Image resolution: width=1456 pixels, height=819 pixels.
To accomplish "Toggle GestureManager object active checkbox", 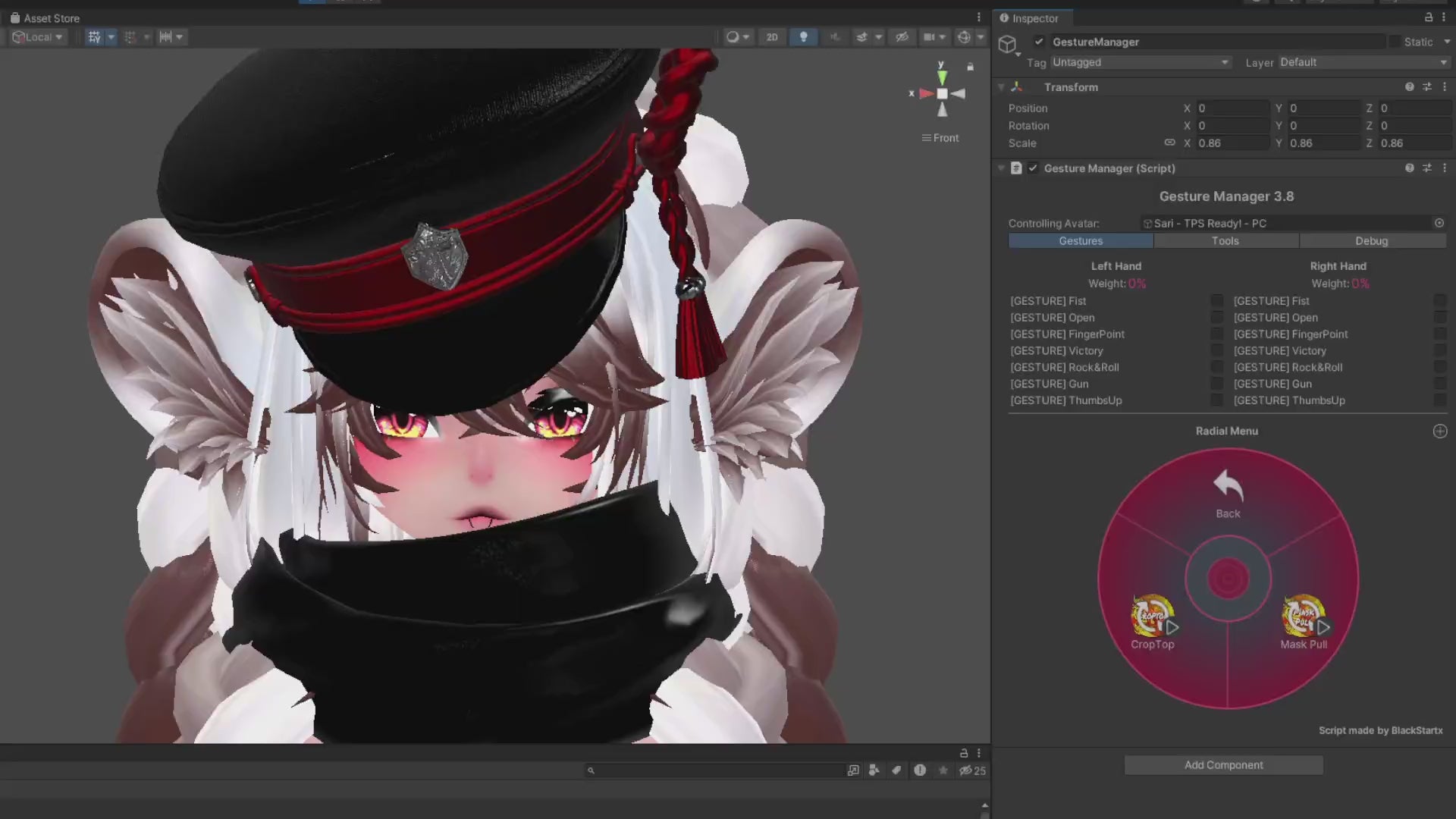I will coord(1039,42).
